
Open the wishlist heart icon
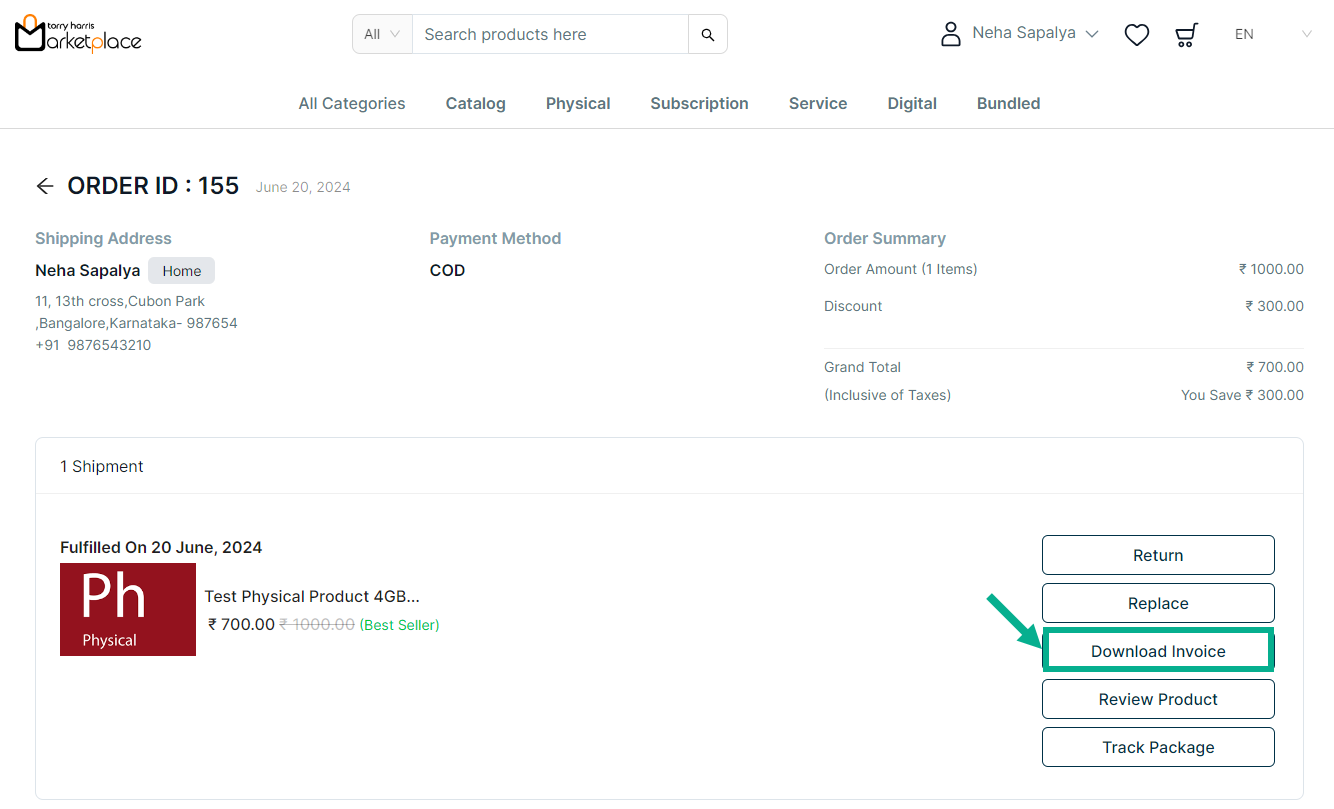click(1136, 35)
